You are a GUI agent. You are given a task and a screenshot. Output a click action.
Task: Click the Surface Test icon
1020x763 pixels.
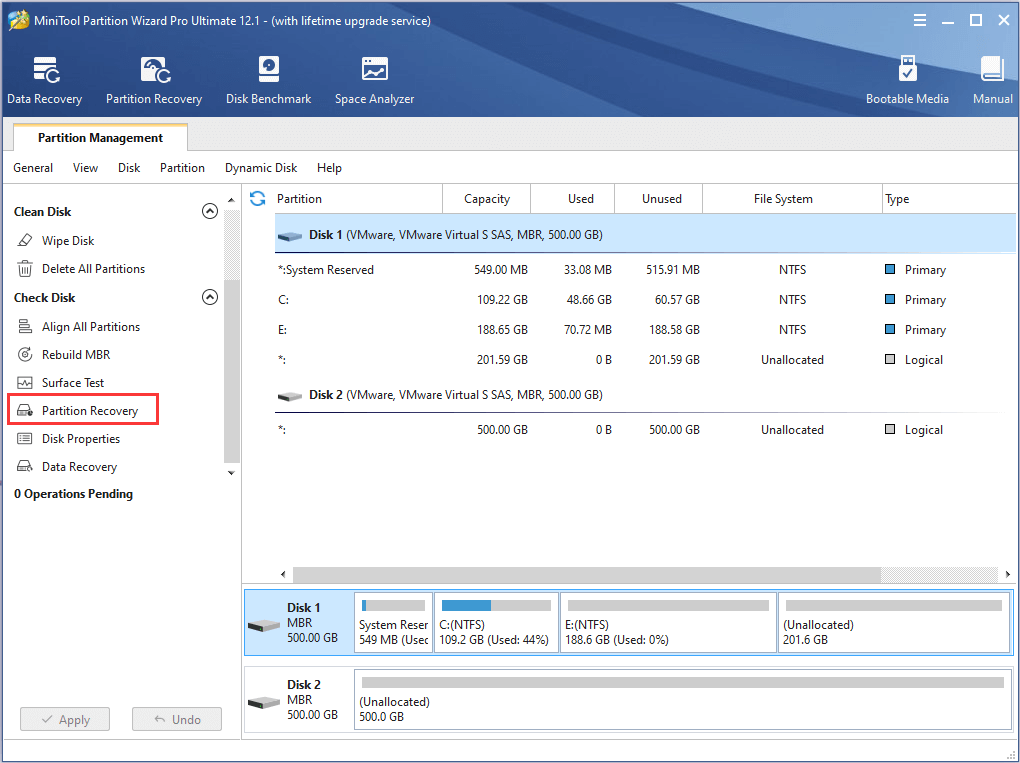[25, 382]
